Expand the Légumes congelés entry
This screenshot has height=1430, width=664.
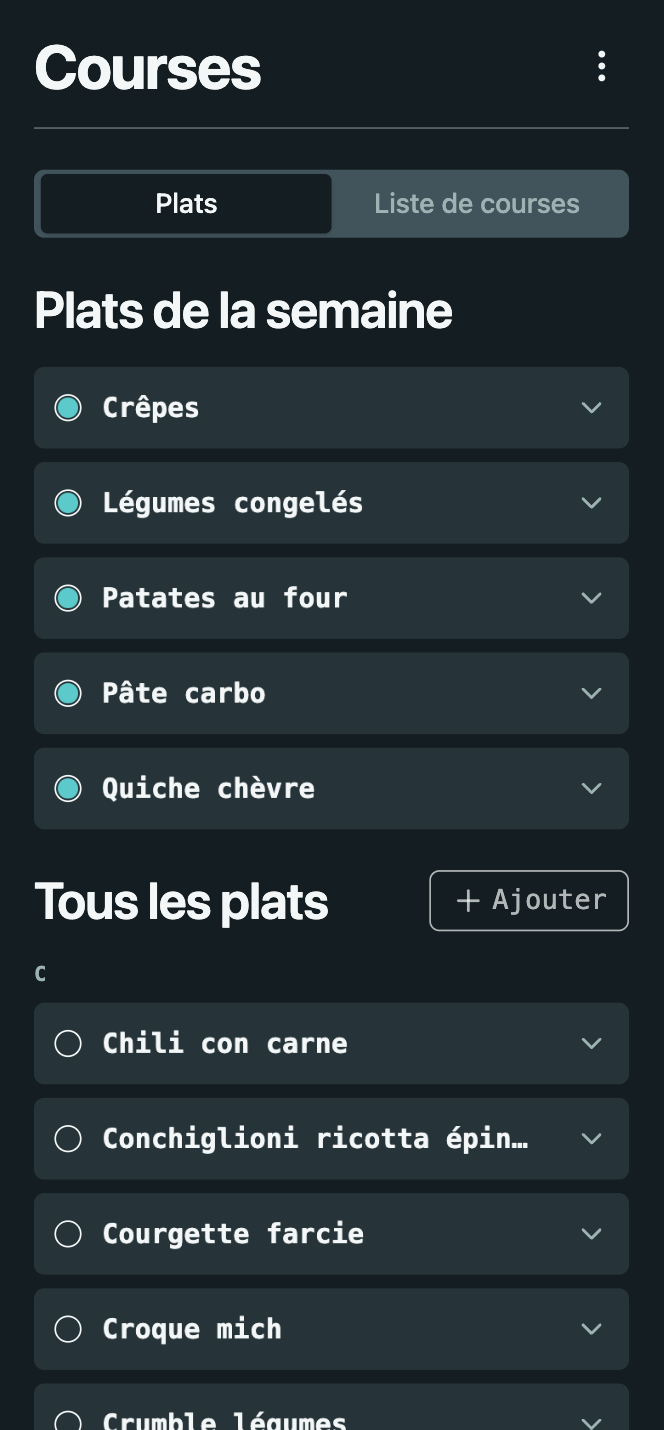pos(591,503)
